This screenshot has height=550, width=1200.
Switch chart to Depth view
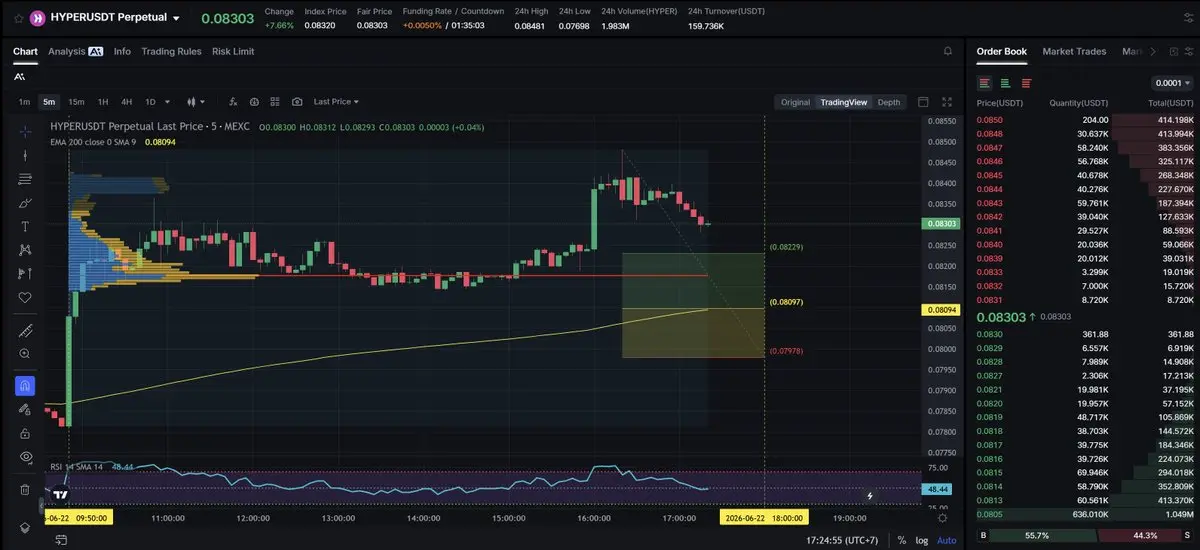tap(888, 102)
